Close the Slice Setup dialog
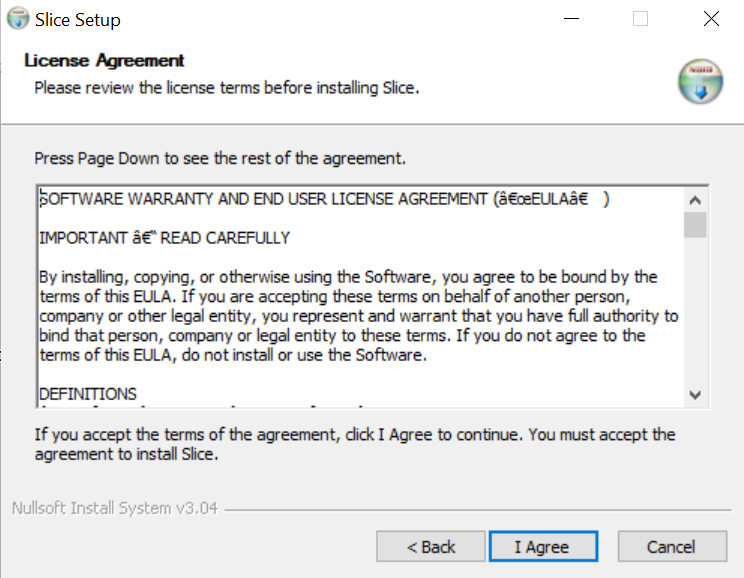Image resolution: width=744 pixels, height=578 pixels. [x=711, y=19]
